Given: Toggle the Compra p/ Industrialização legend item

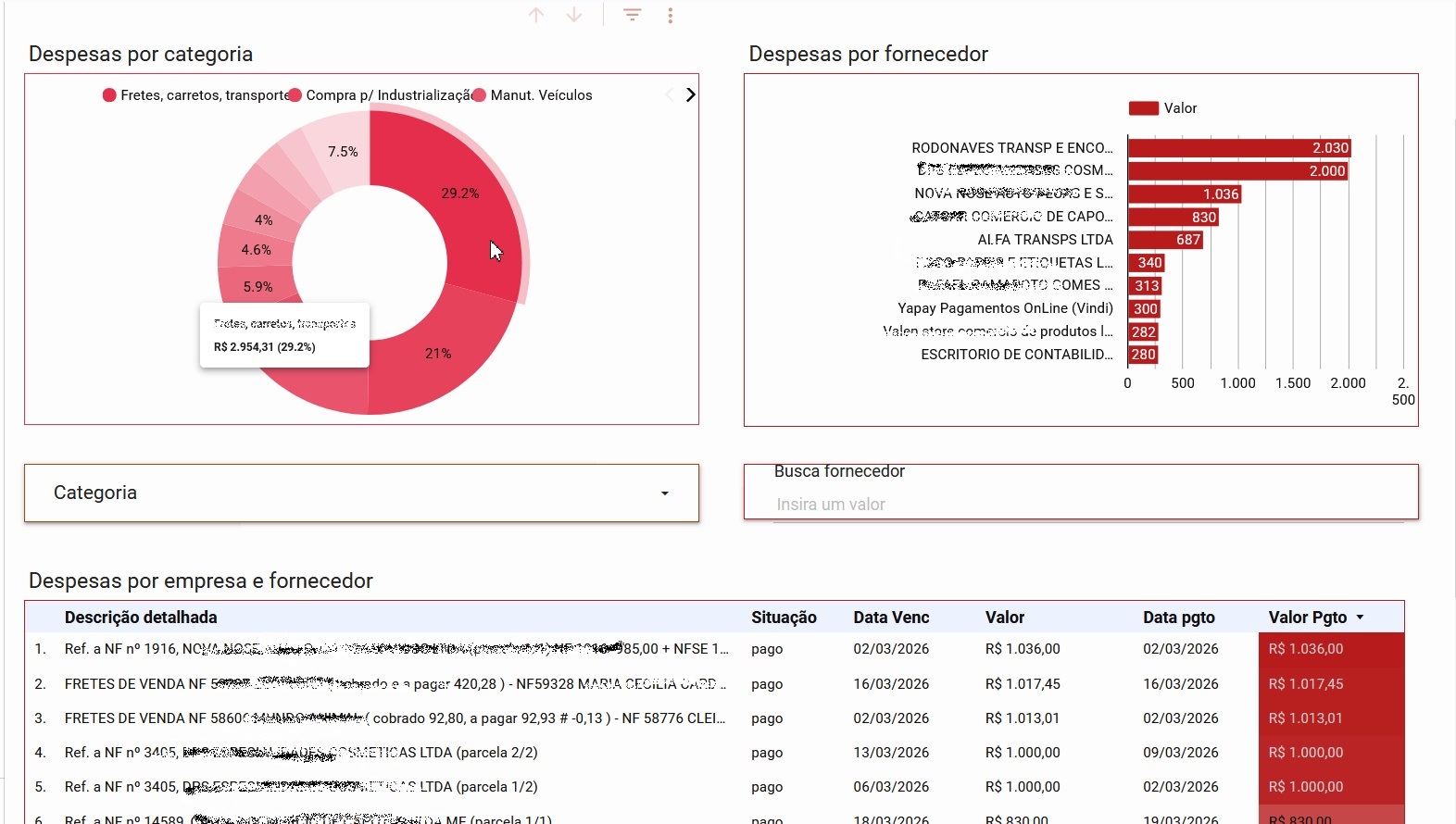Looking at the screenshot, I should tap(381, 95).
